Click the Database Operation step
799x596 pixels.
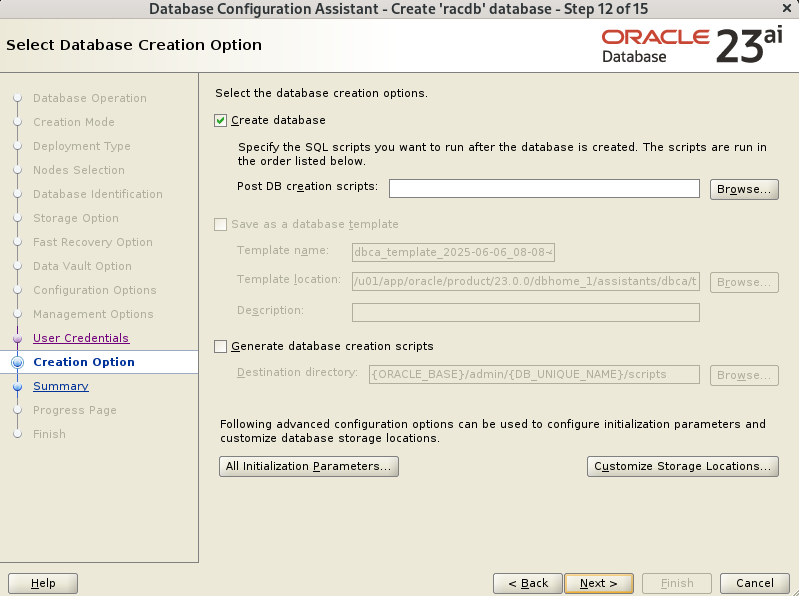point(90,98)
